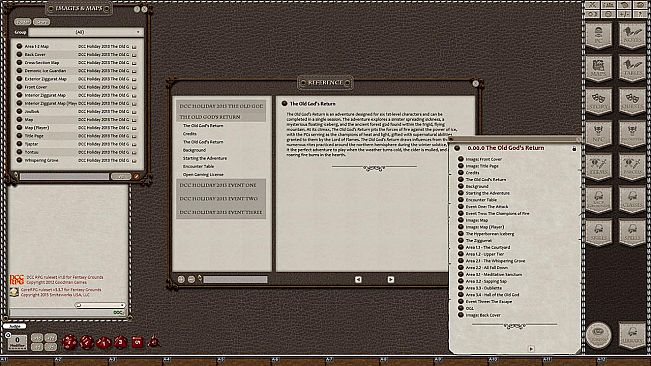Viewport: 651px width, 366px height.
Task: Expand DCC Holiday 2015 Event Two section
Action: tap(221, 199)
